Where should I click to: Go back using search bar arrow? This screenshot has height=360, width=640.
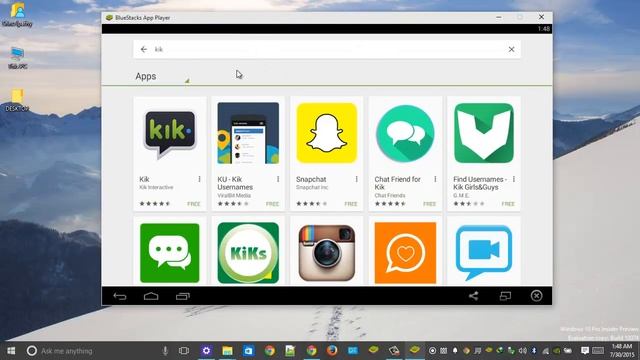click(144, 49)
